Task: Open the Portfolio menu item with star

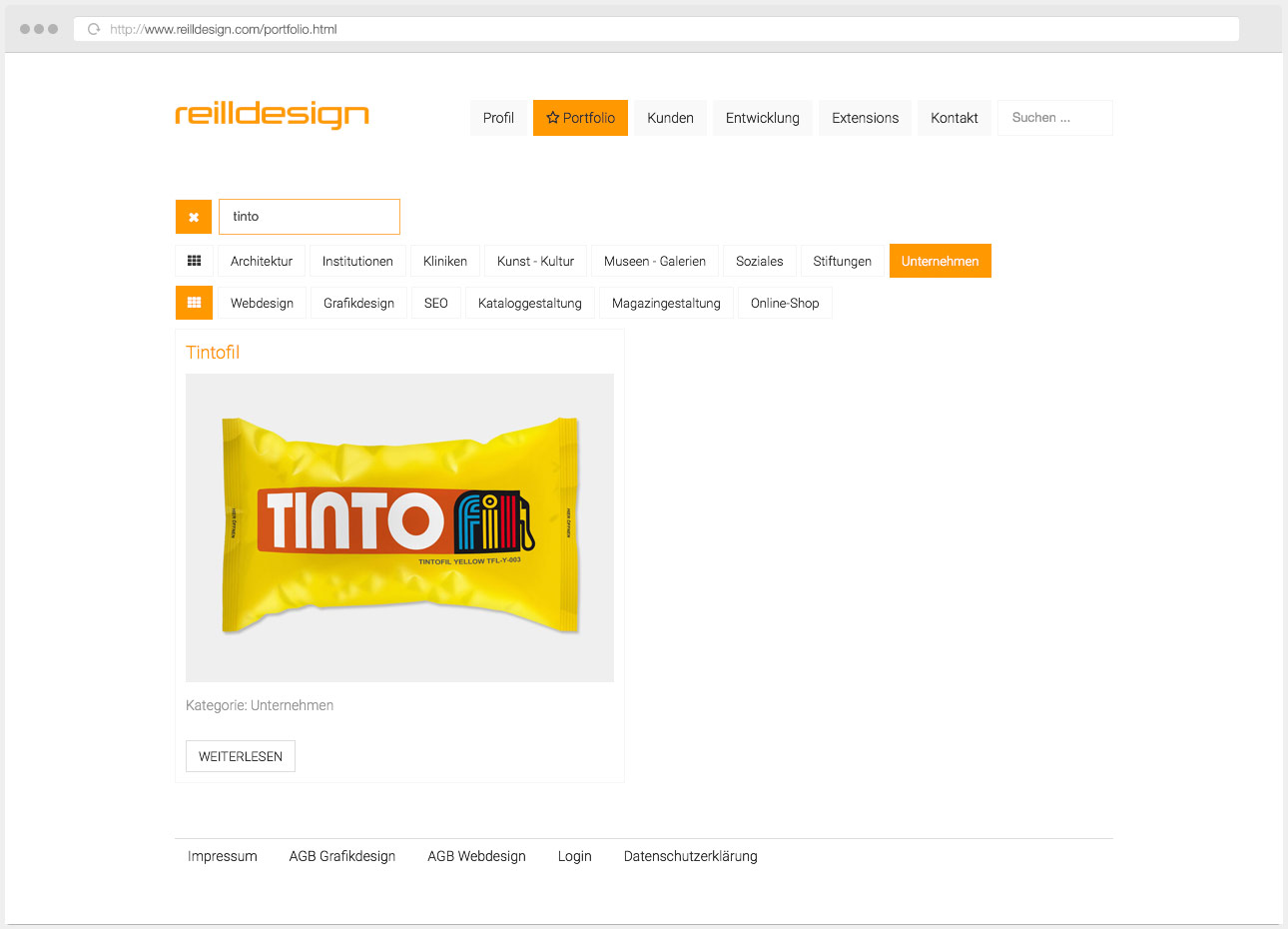Action: click(x=580, y=118)
